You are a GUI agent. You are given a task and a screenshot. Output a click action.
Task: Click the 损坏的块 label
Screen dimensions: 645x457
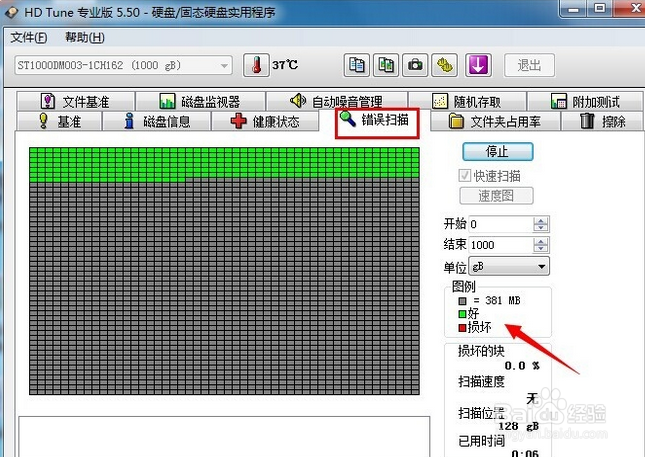tap(481, 351)
